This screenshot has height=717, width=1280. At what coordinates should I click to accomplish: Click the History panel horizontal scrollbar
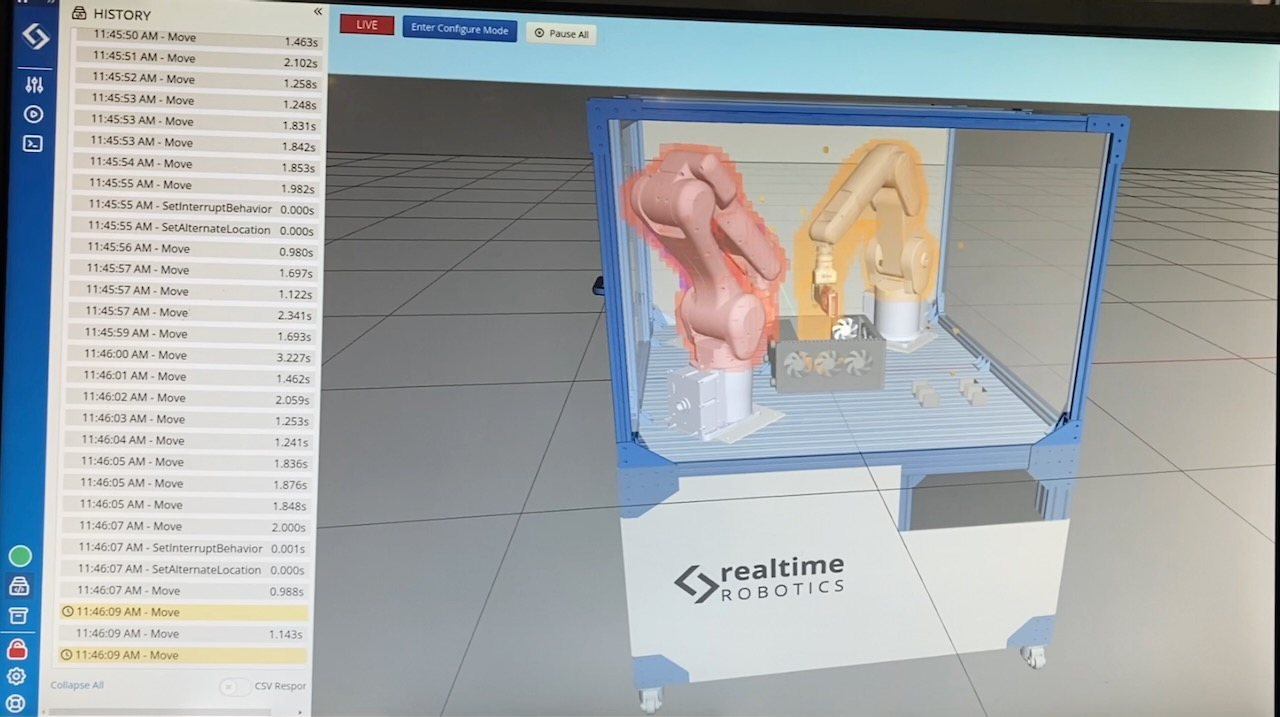click(x=160, y=712)
